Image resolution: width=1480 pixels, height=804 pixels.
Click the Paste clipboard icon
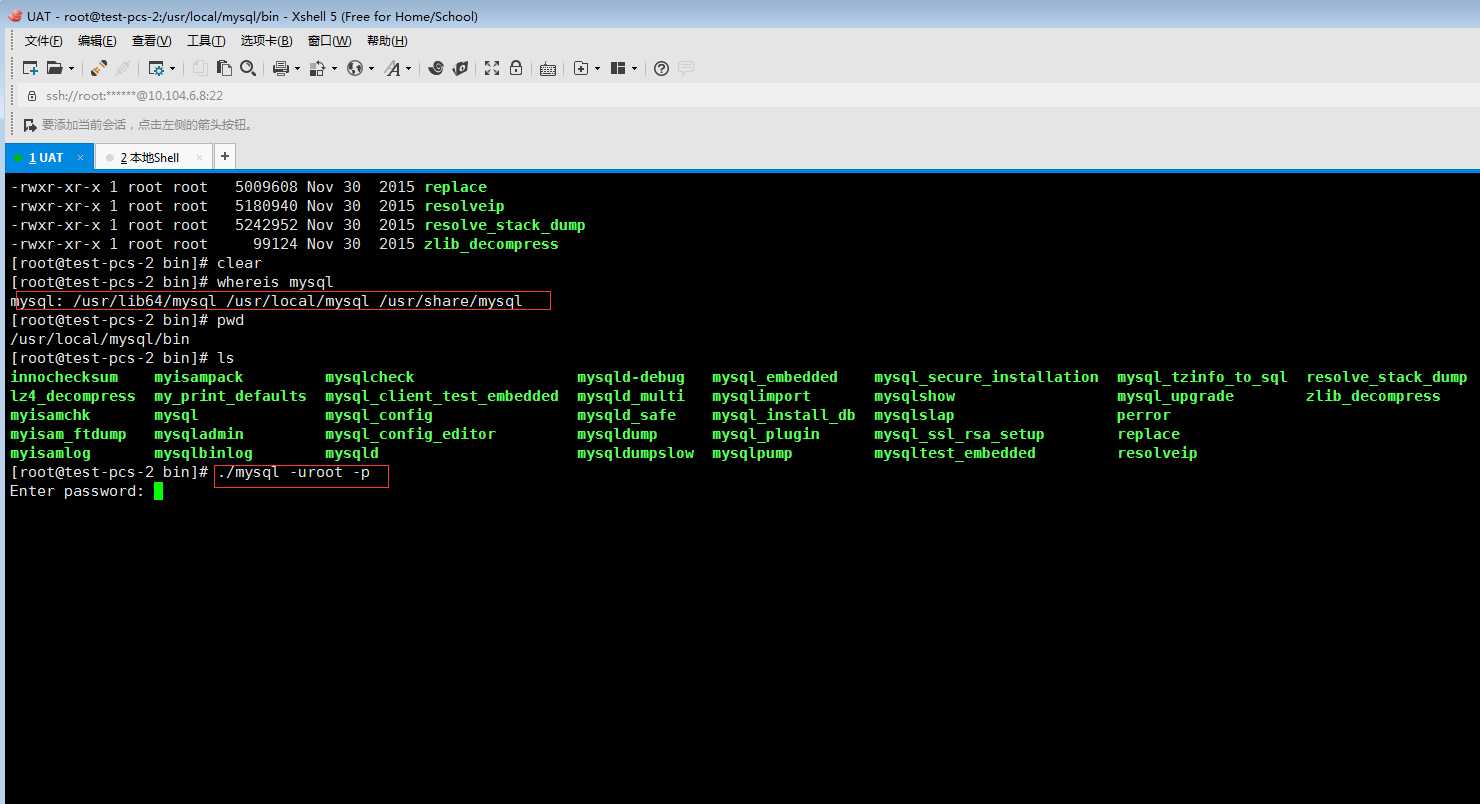click(x=225, y=68)
